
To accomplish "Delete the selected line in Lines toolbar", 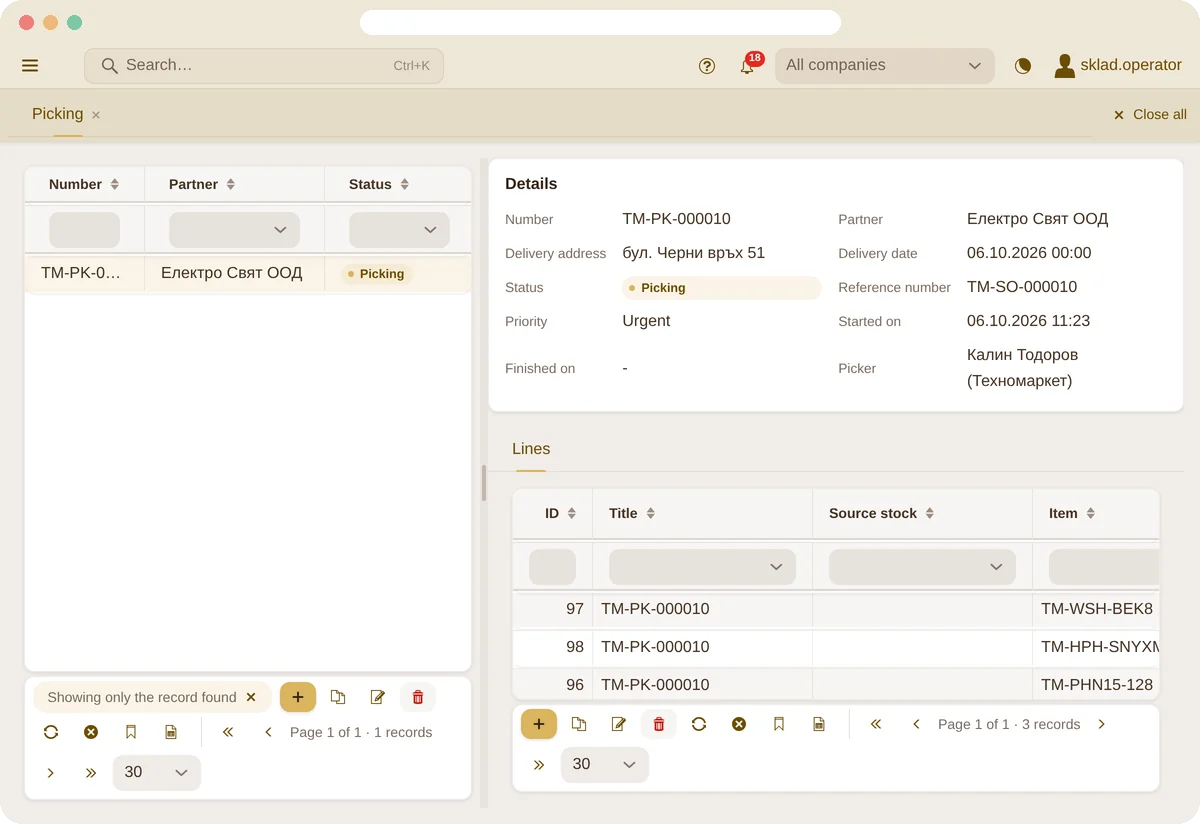I will coord(659,724).
